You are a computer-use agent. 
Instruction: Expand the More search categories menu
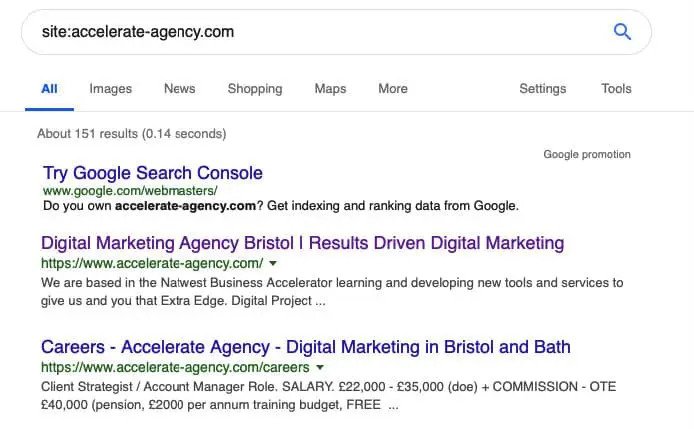392,89
